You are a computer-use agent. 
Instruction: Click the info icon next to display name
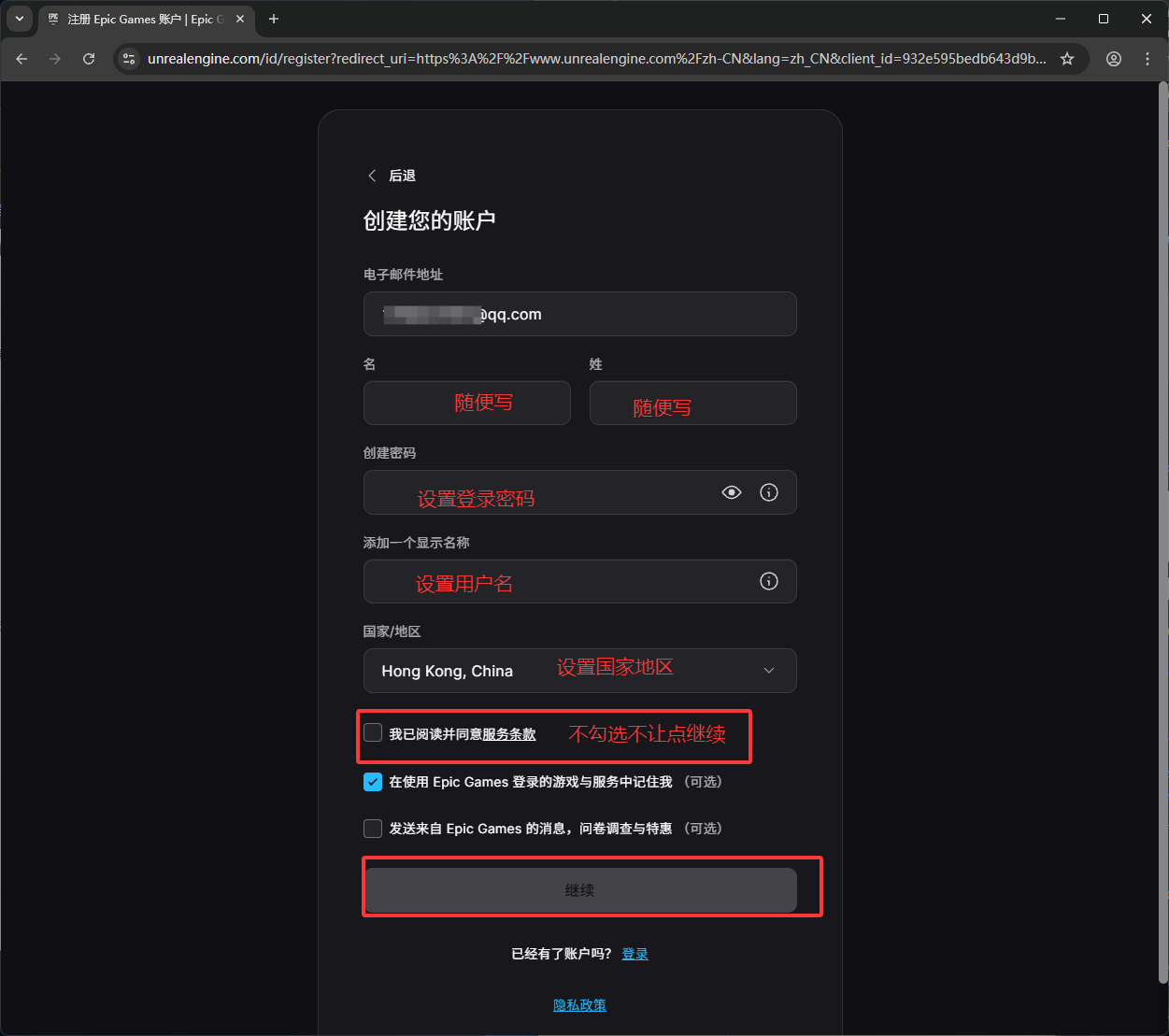click(x=768, y=581)
